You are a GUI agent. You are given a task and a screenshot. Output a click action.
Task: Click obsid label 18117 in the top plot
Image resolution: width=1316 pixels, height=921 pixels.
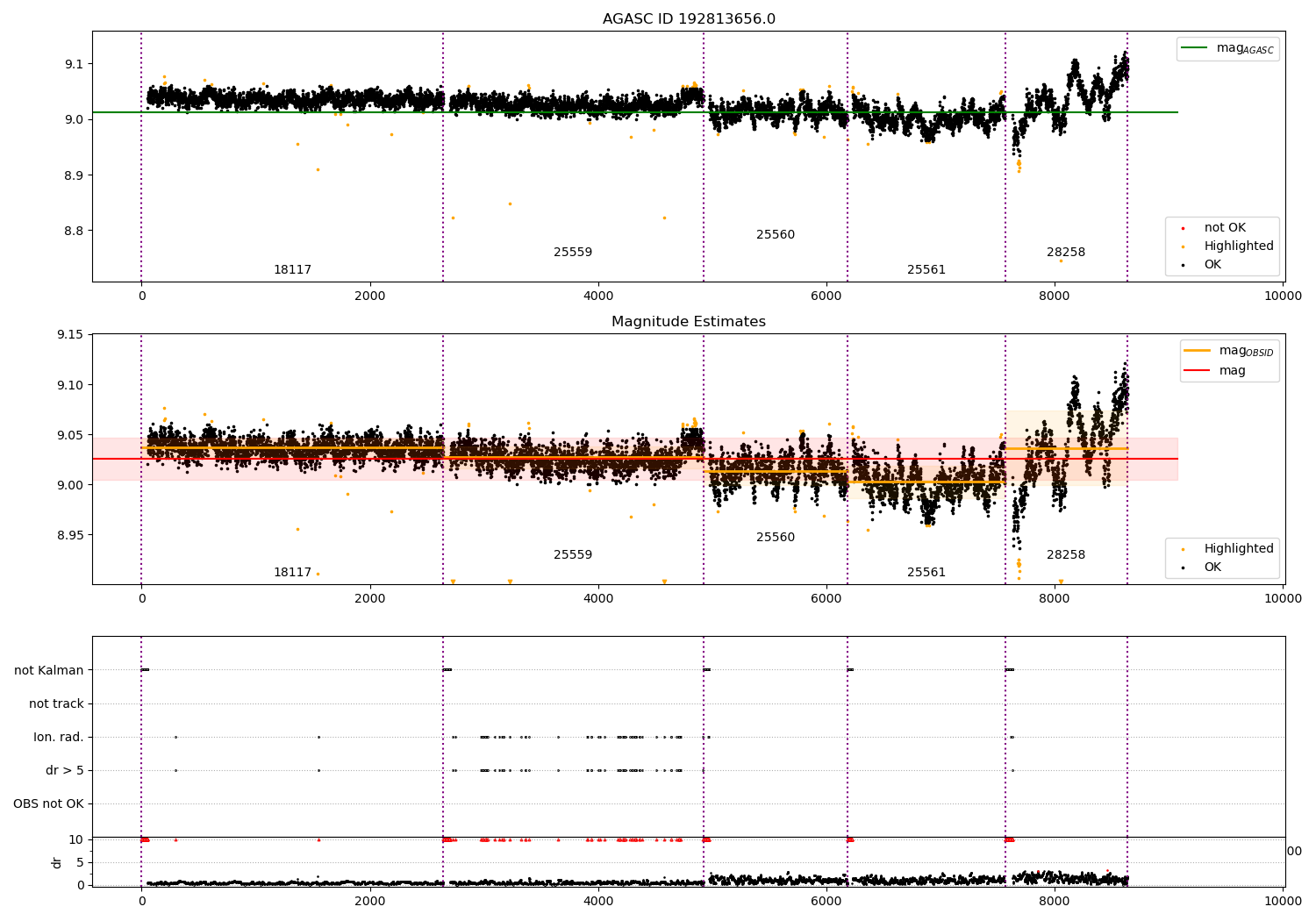292,270
